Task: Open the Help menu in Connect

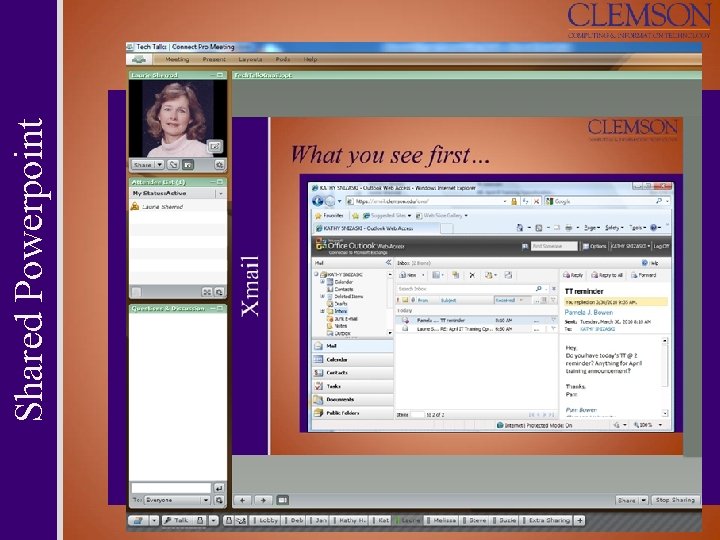Action: (310, 59)
